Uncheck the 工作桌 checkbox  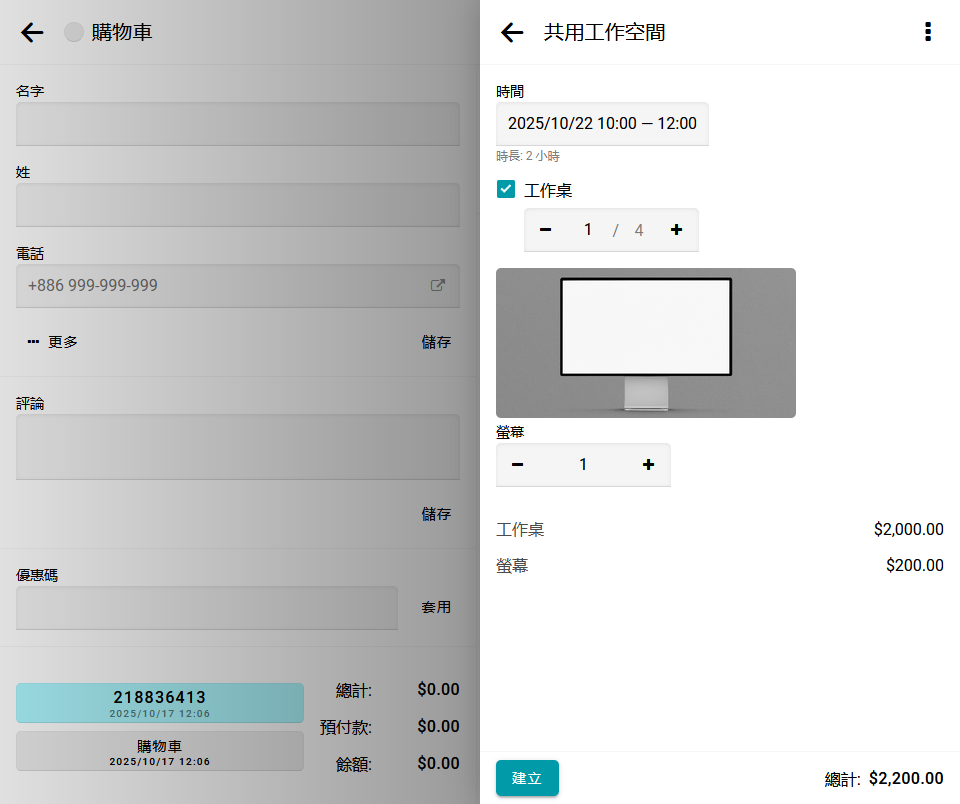[x=506, y=189]
